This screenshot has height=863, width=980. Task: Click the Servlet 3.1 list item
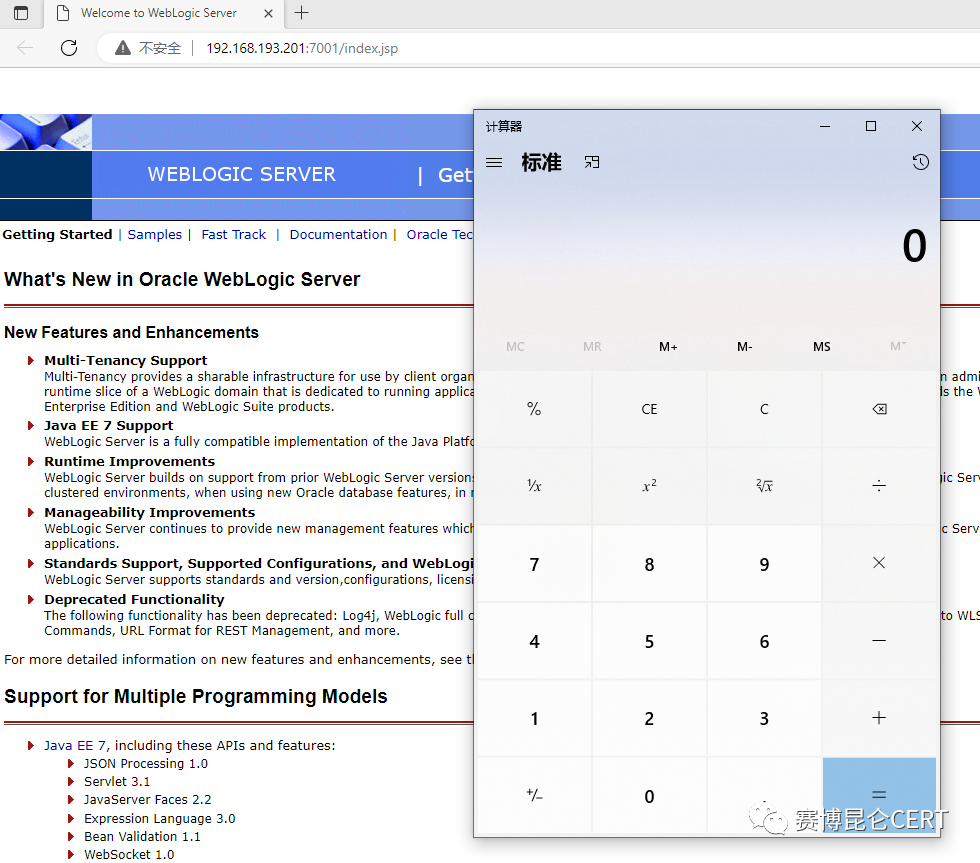pyautogui.click(x=117, y=782)
